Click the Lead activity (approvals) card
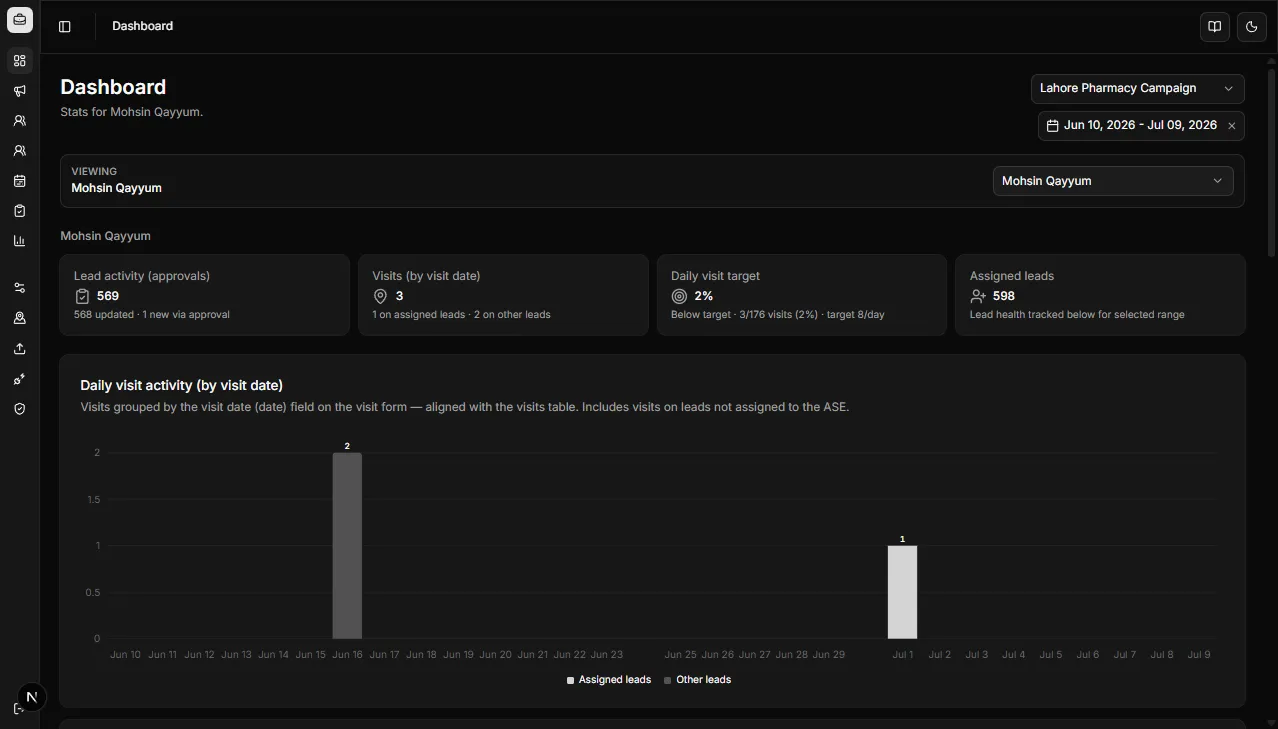The image size is (1278, 729). (205, 295)
